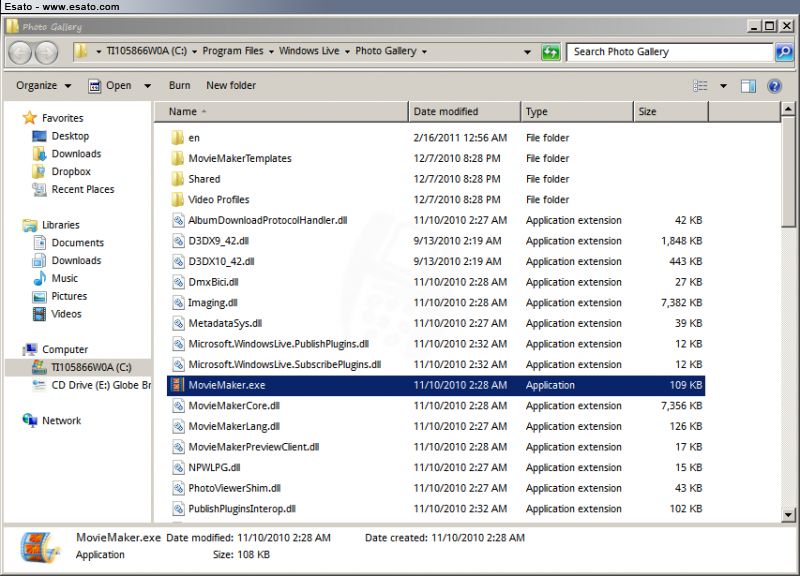800x576 pixels.
Task: Select Documents under Libraries
Action: click(78, 243)
